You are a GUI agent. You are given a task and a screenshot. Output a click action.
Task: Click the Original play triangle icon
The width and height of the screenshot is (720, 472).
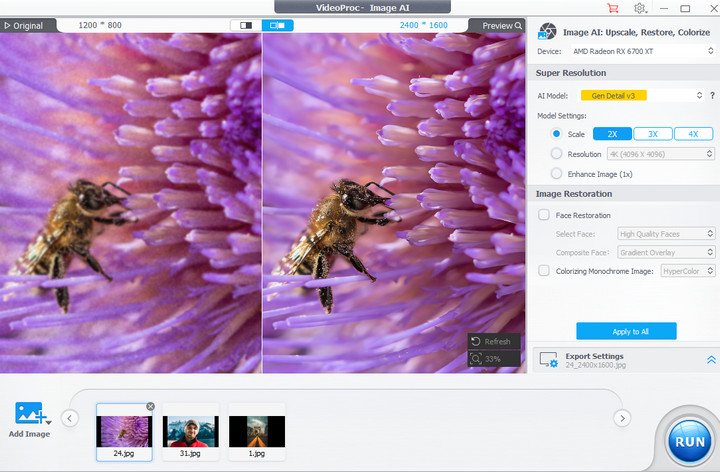pyautogui.click(x=7, y=26)
